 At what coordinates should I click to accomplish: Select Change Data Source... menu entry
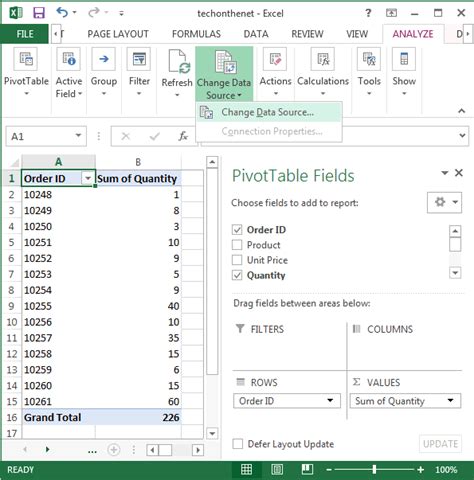(x=269, y=112)
